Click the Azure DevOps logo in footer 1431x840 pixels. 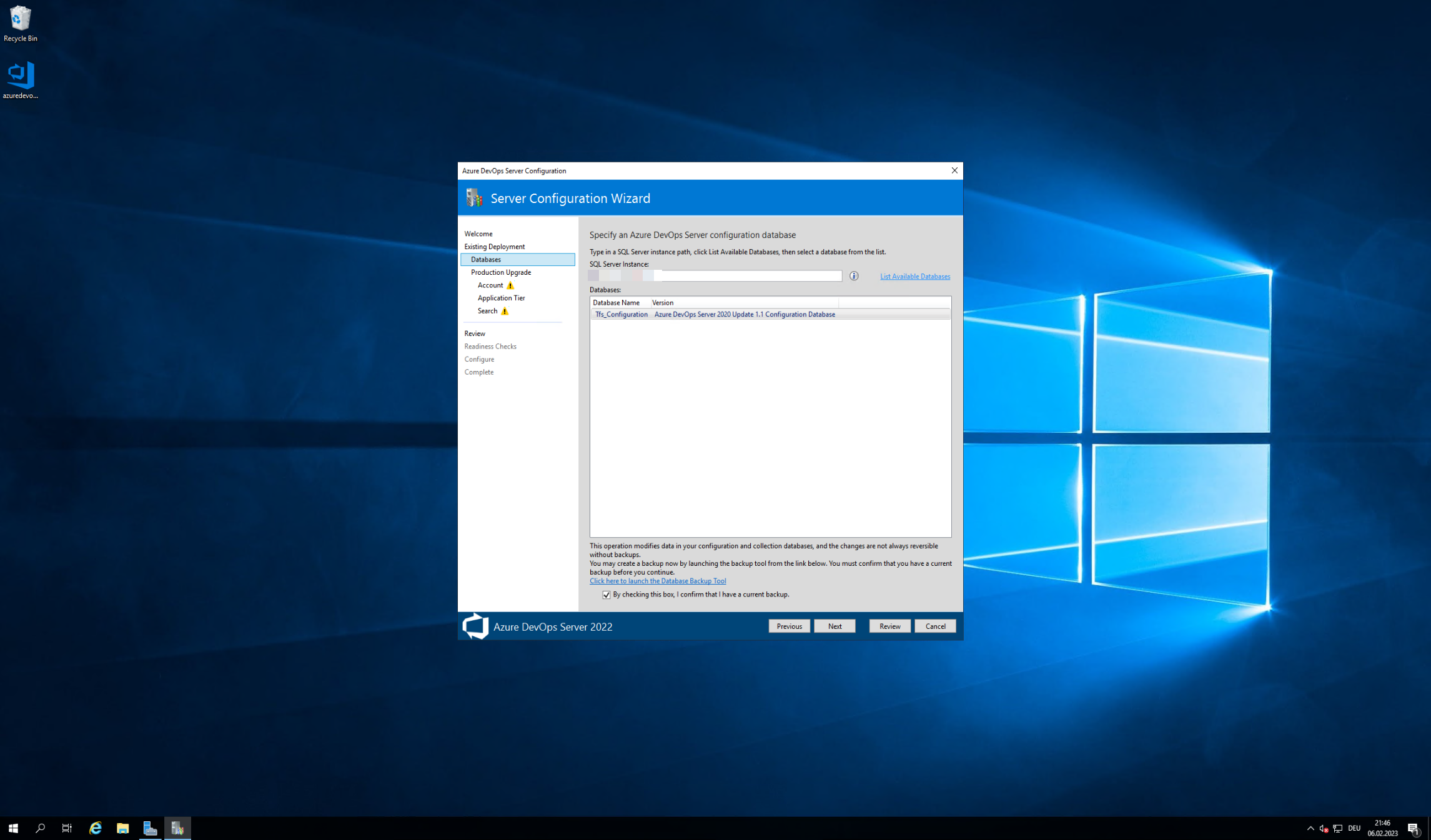point(475,626)
